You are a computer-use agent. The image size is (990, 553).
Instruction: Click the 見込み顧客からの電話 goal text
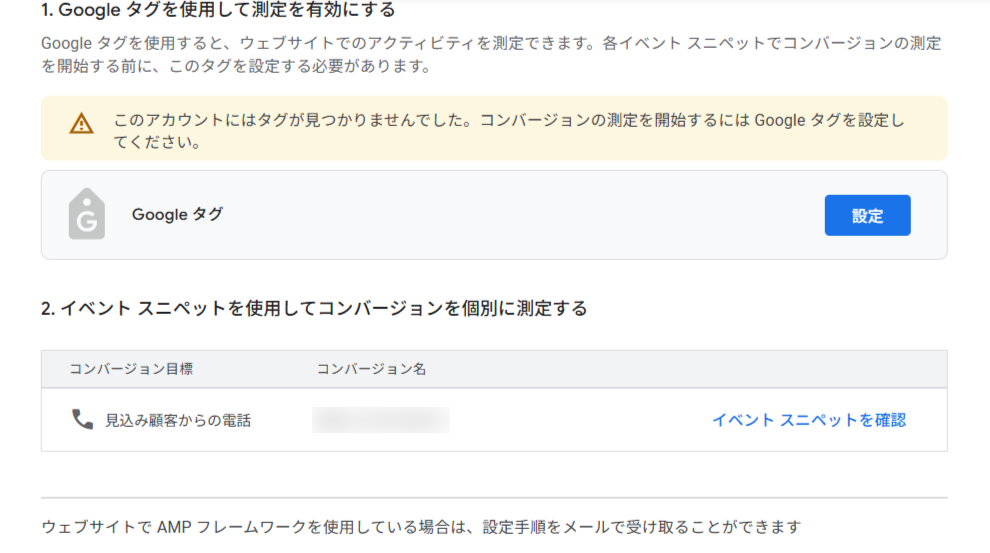tap(178, 420)
